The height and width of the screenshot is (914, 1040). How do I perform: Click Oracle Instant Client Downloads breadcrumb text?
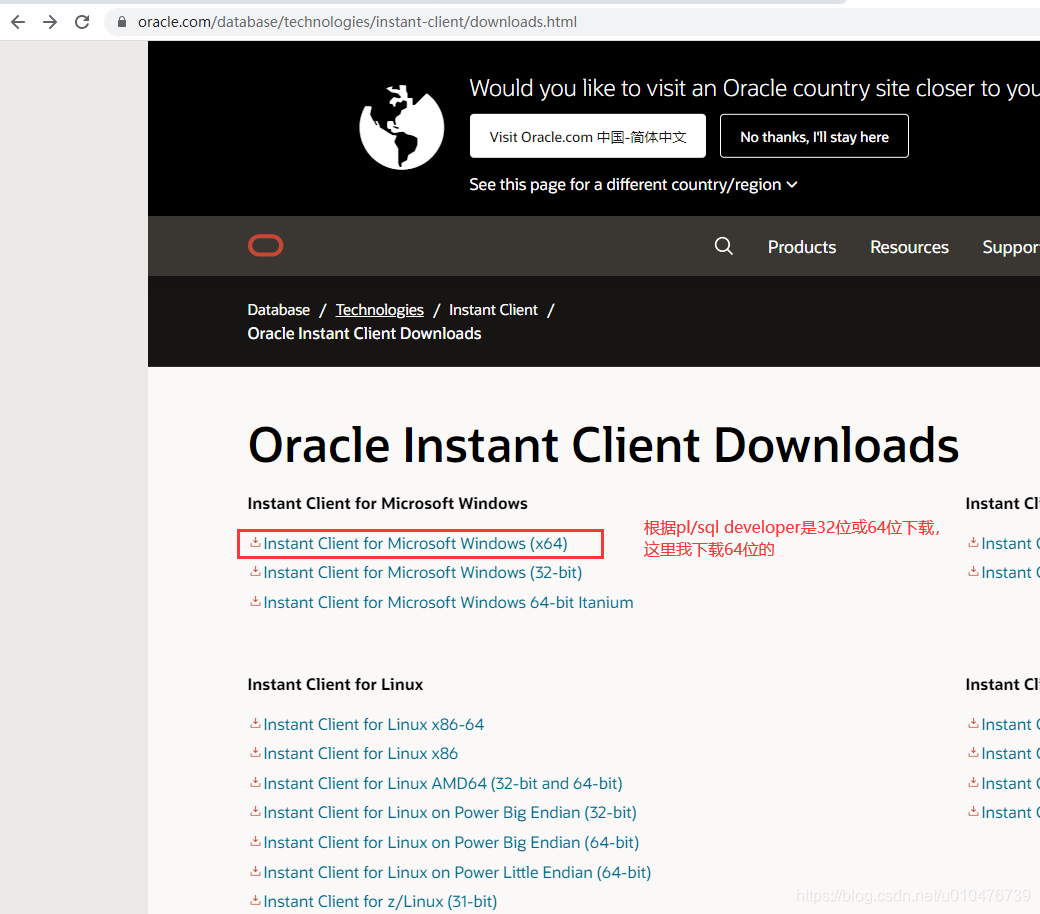(x=364, y=333)
